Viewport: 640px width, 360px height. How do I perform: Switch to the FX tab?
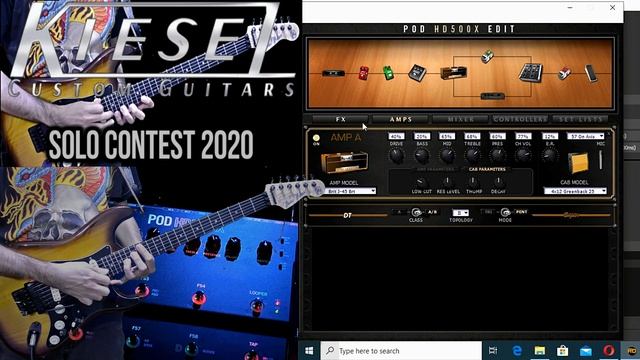(341, 119)
